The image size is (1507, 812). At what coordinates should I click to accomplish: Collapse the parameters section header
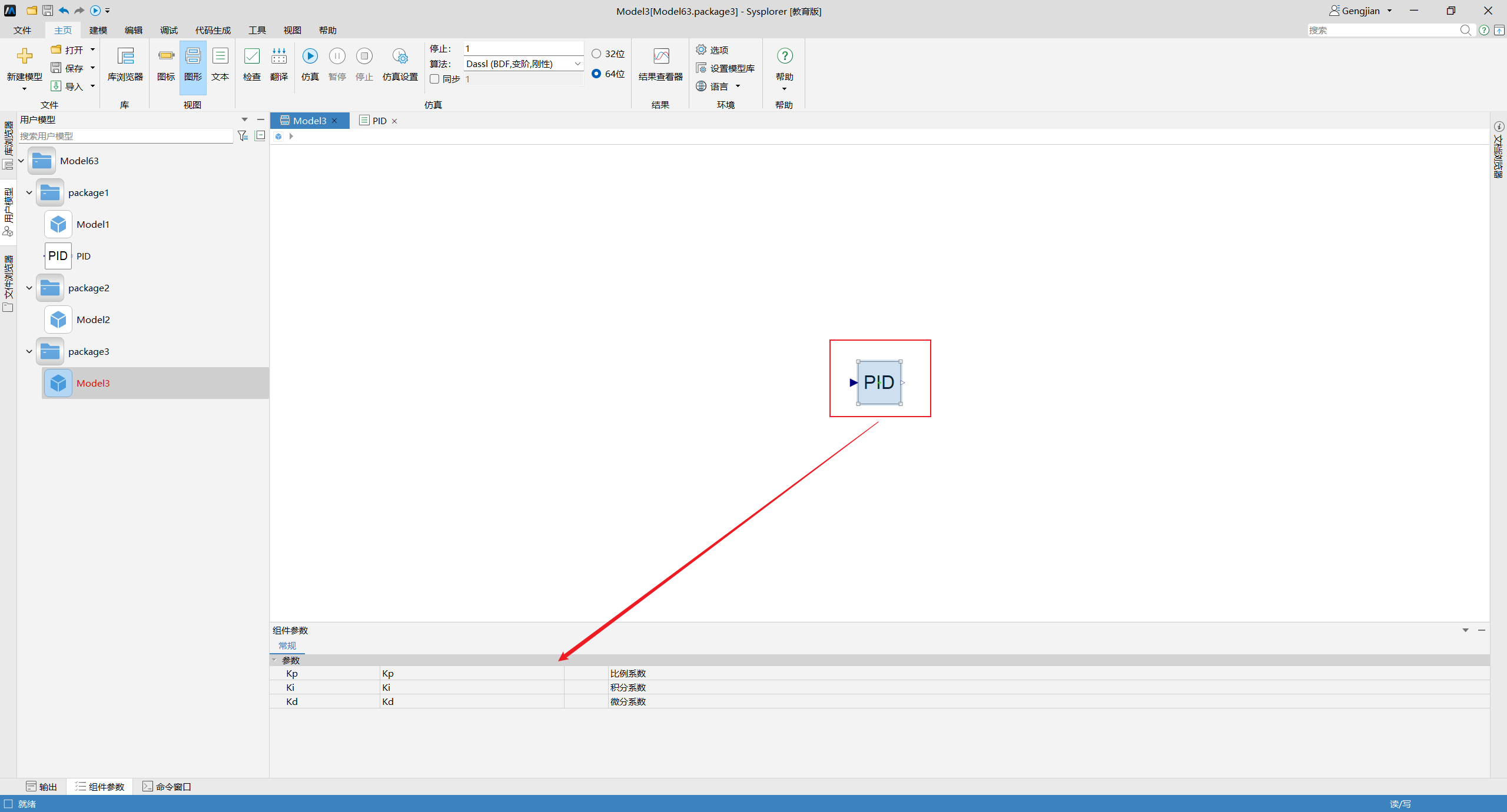pos(274,660)
